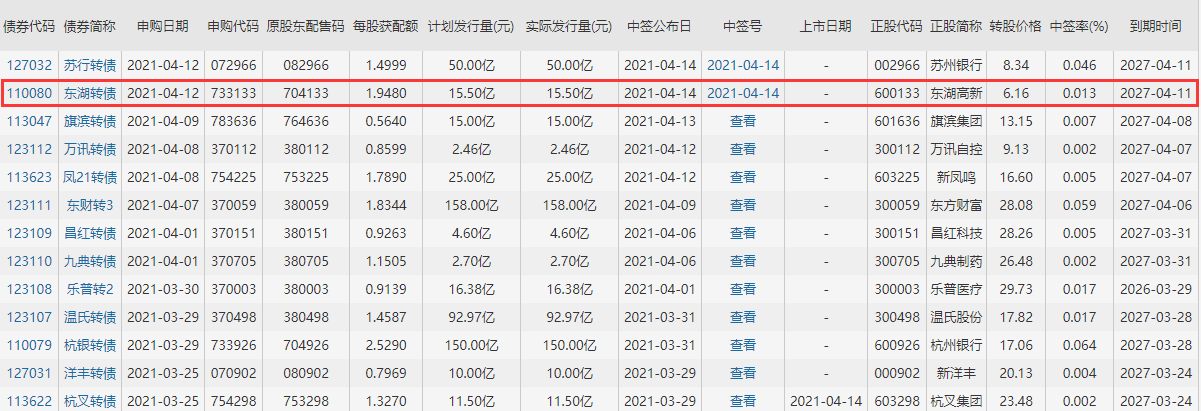Open the 九典转债 bond name link
The height and width of the screenshot is (411, 1201).
point(90,261)
